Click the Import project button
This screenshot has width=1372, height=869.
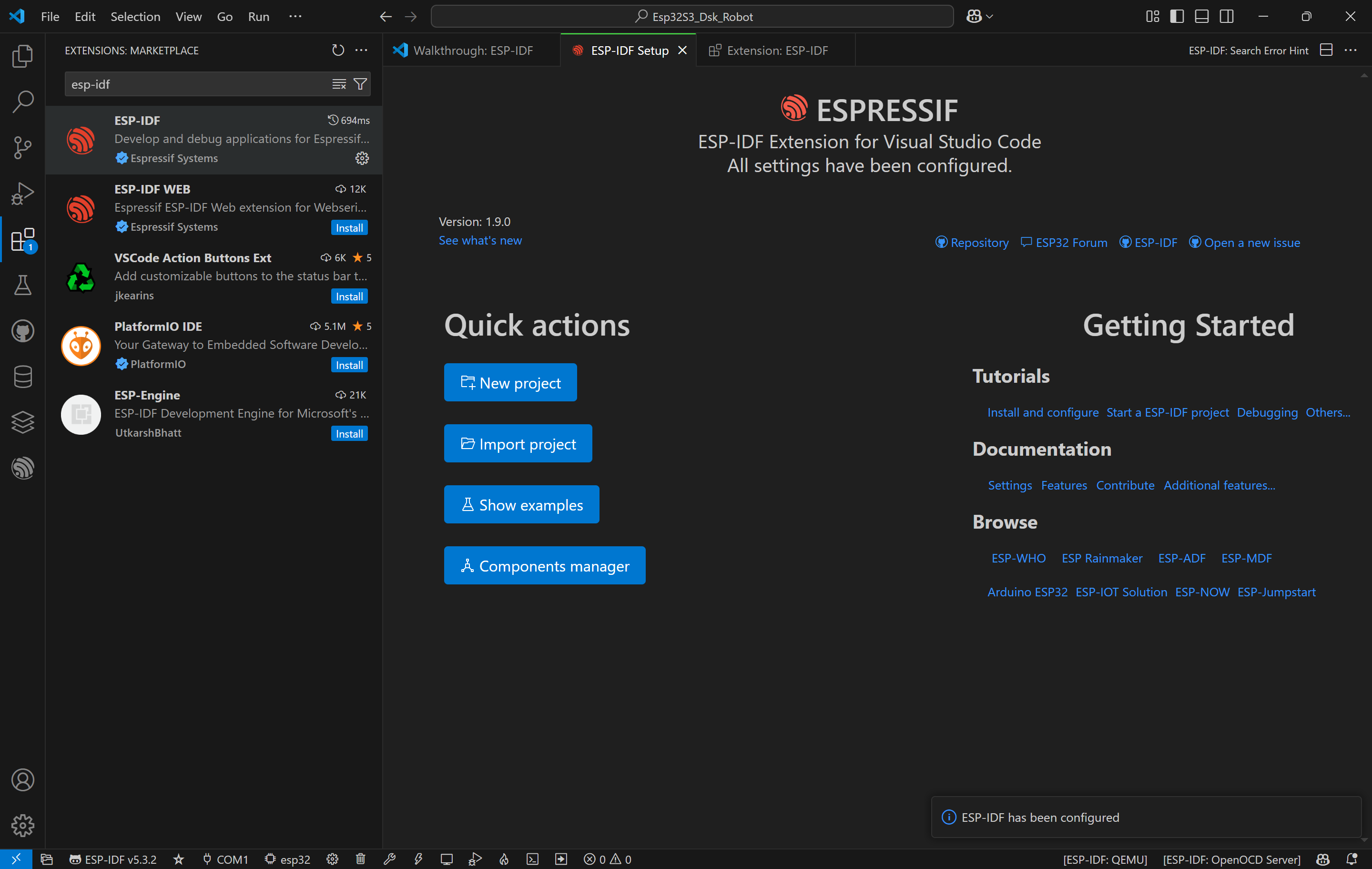518,443
